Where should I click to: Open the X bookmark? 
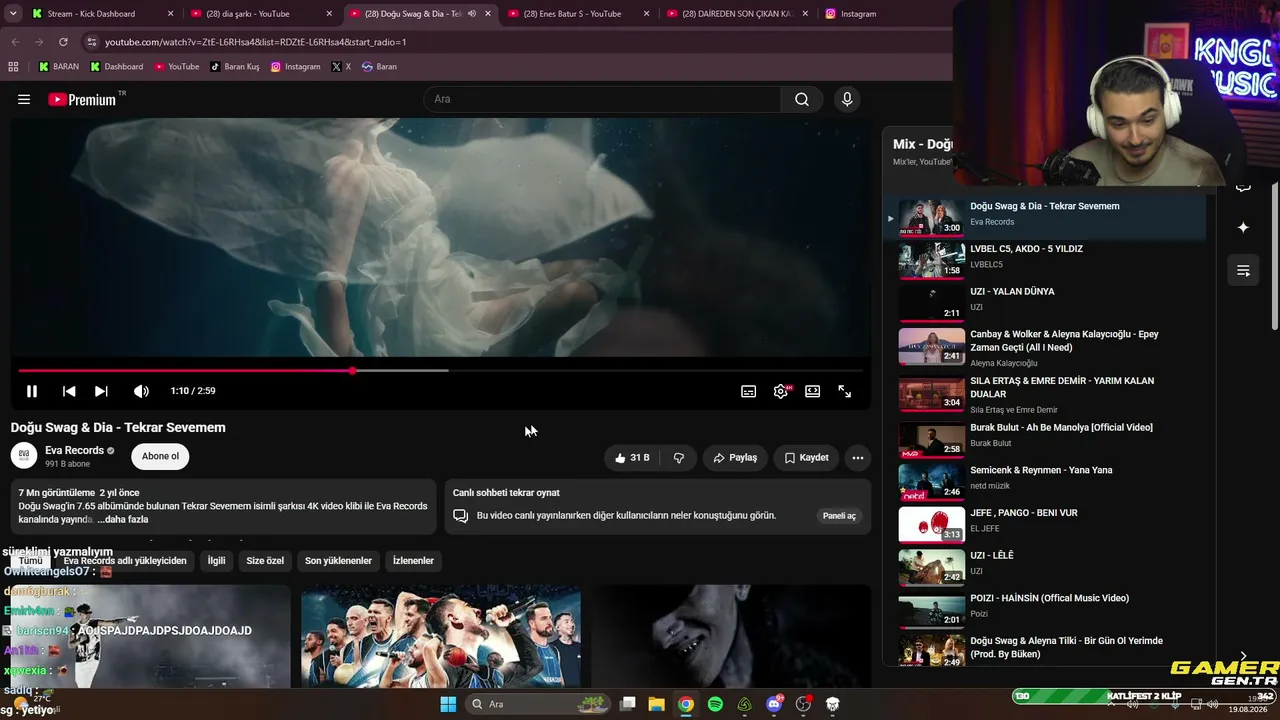(341, 67)
